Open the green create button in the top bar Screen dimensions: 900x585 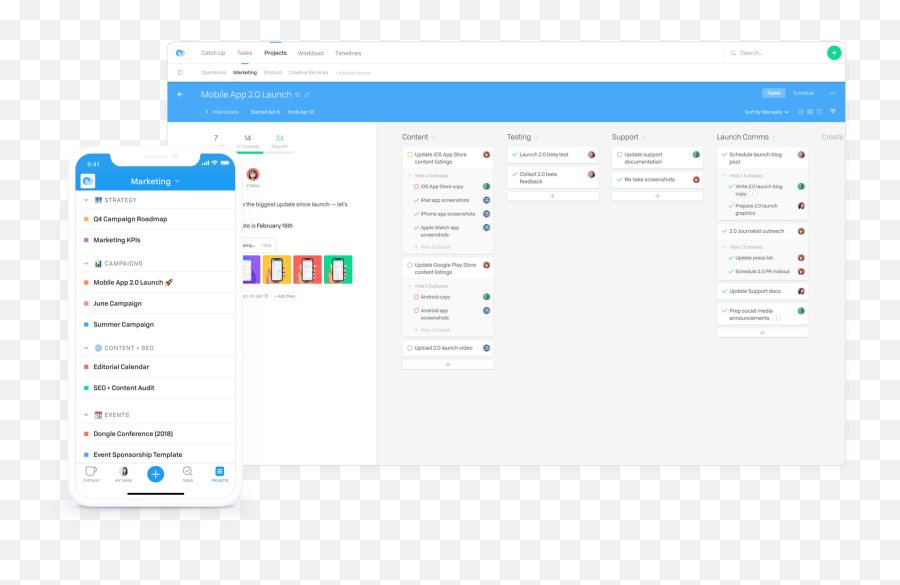coord(834,52)
